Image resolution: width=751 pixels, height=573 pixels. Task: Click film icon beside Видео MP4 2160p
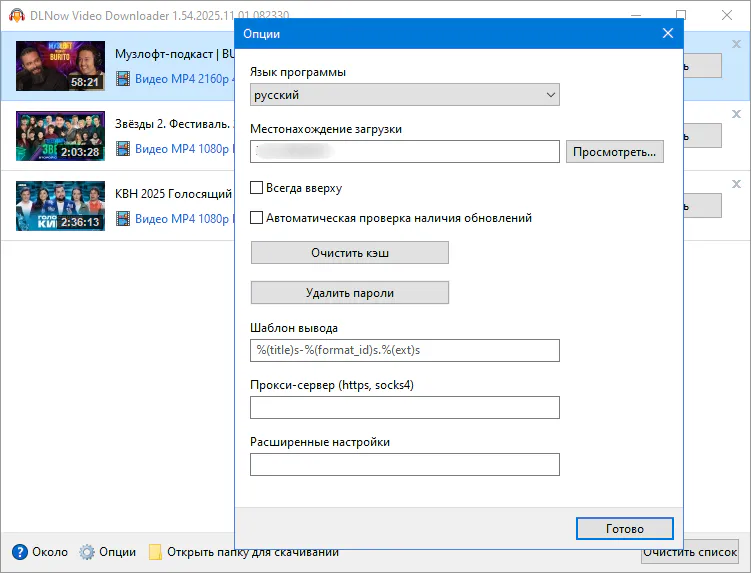(x=123, y=79)
